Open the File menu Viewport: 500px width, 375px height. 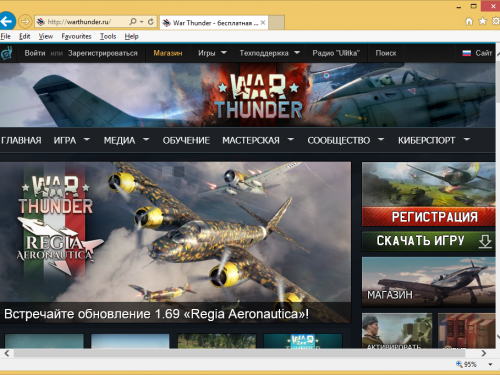[6, 36]
